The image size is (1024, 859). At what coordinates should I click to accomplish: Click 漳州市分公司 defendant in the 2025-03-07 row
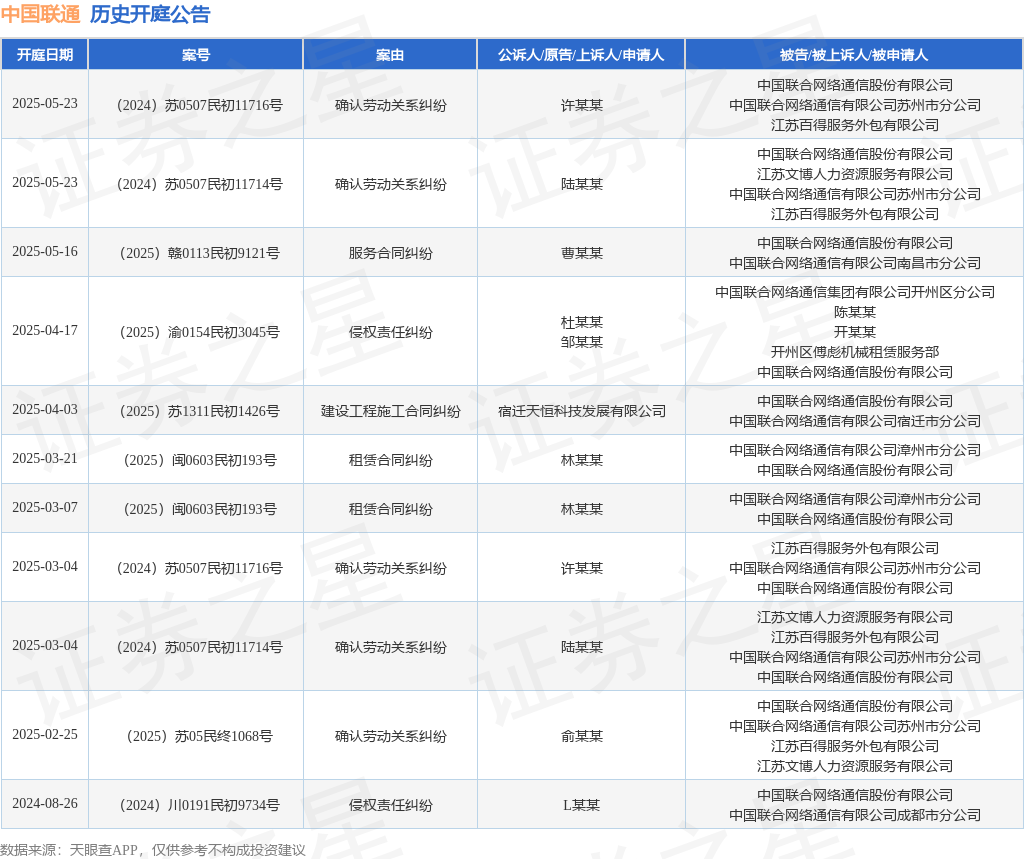(x=855, y=499)
